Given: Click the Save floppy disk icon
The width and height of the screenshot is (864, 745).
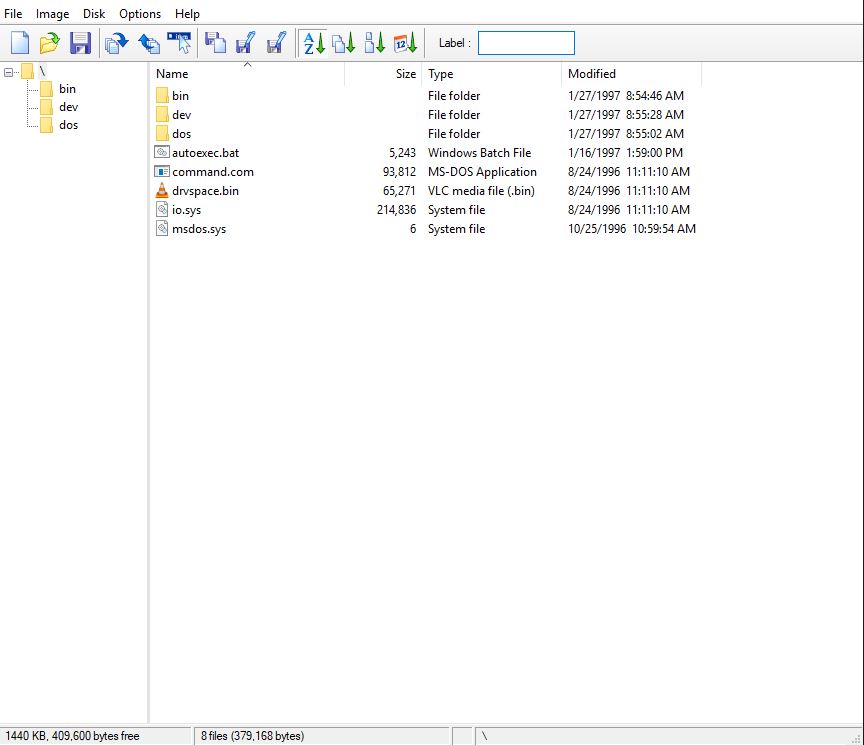Looking at the screenshot, I should [x=80, y=43].
